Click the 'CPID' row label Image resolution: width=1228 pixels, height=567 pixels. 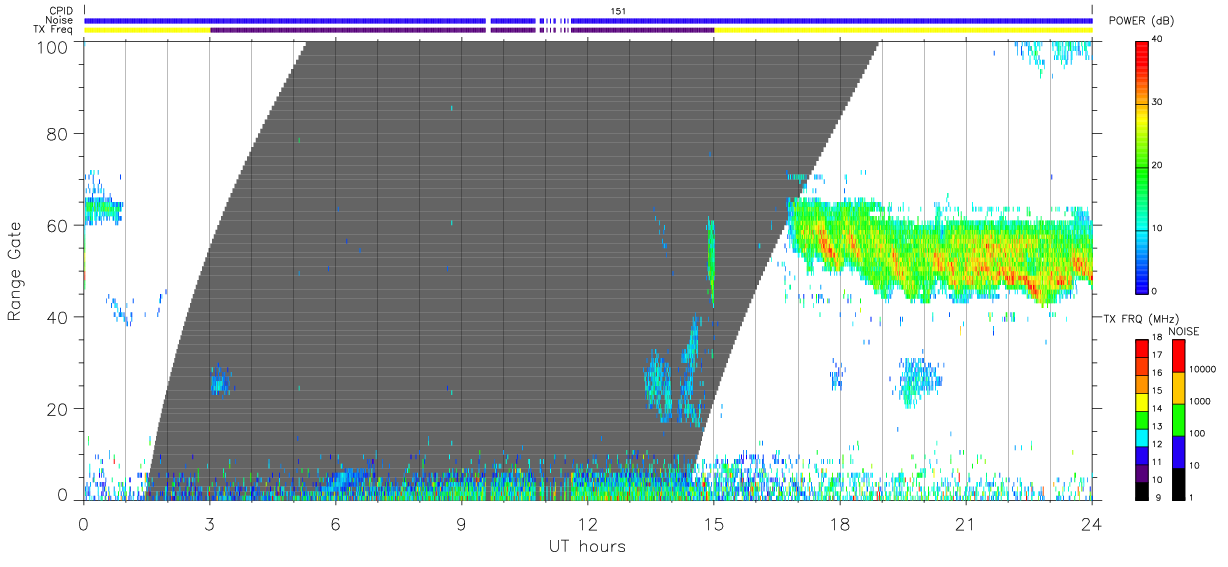[61, 11]
